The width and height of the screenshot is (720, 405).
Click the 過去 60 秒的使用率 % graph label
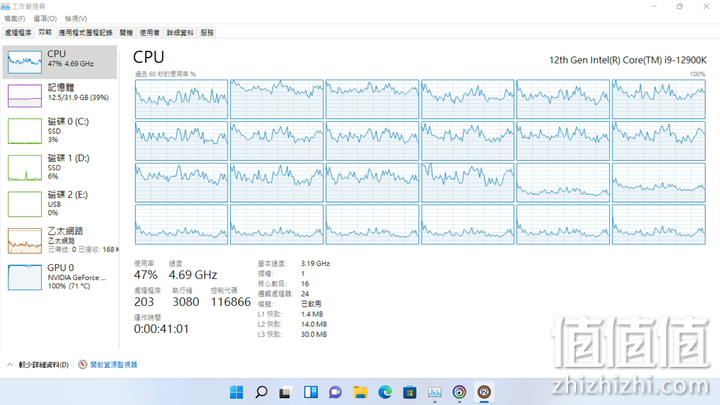pyautogui.click(x=165, y=74)
